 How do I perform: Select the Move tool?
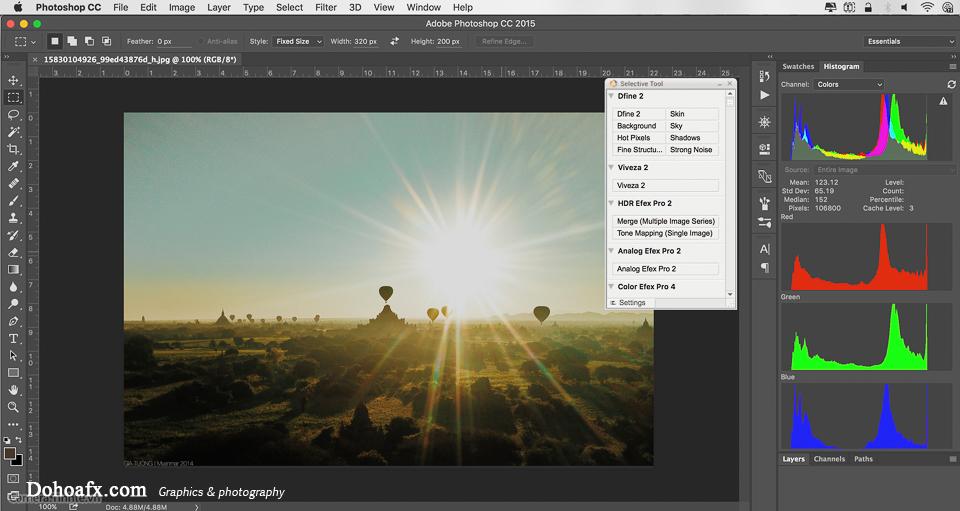pyautogui.click(x=13, y=80)
